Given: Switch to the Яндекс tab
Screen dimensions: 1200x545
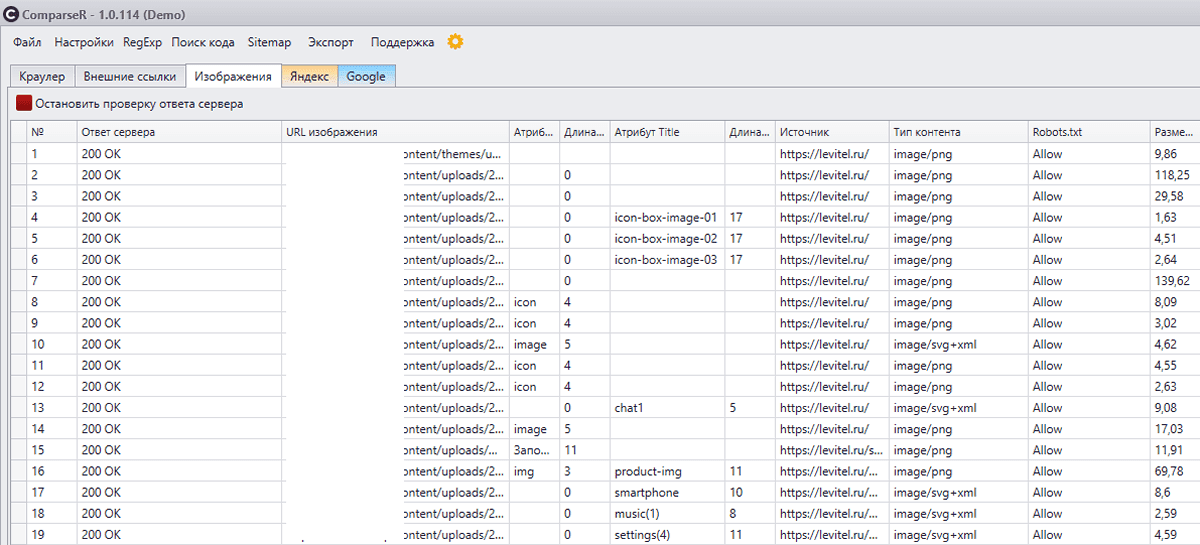Looking at the screenshot, I should pos(309,76).
